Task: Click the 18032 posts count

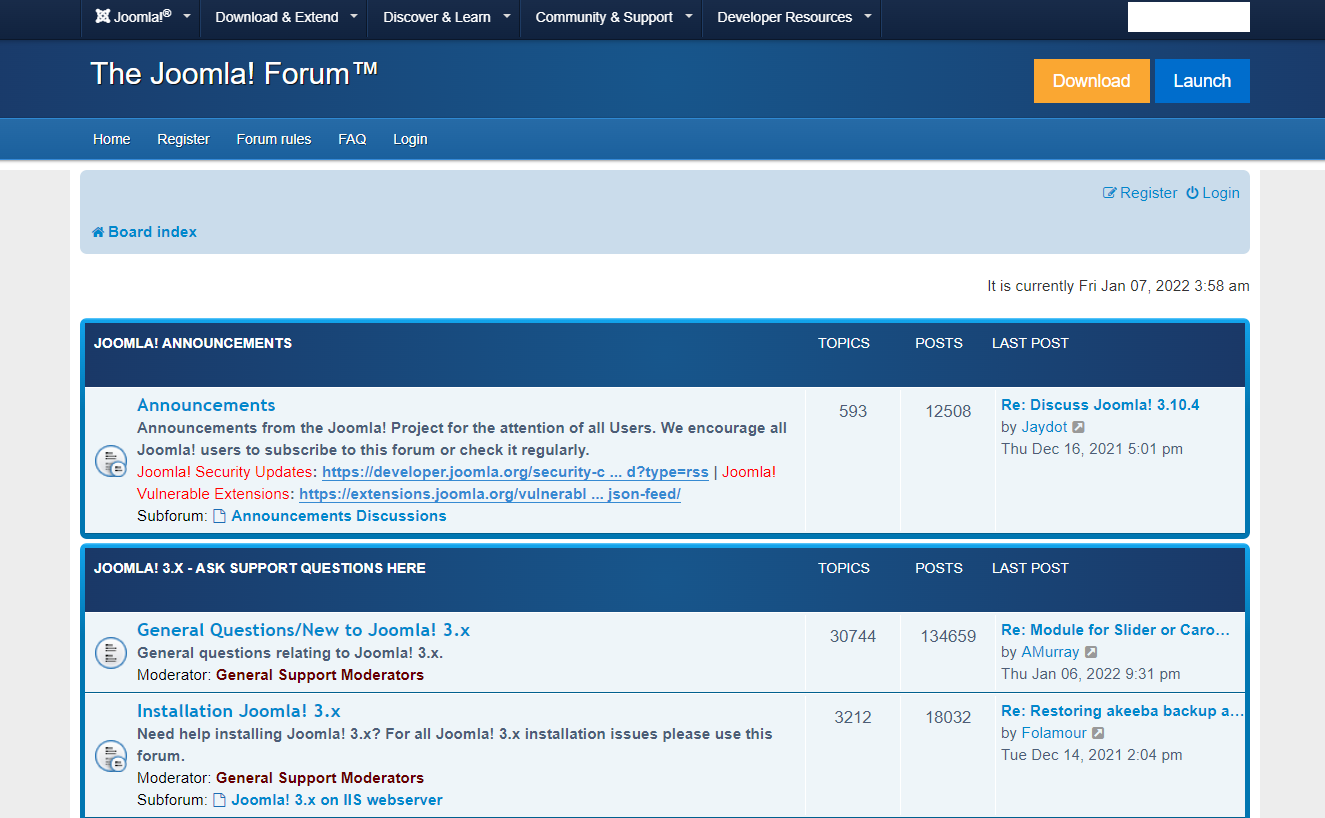Action: click(948, 717)
